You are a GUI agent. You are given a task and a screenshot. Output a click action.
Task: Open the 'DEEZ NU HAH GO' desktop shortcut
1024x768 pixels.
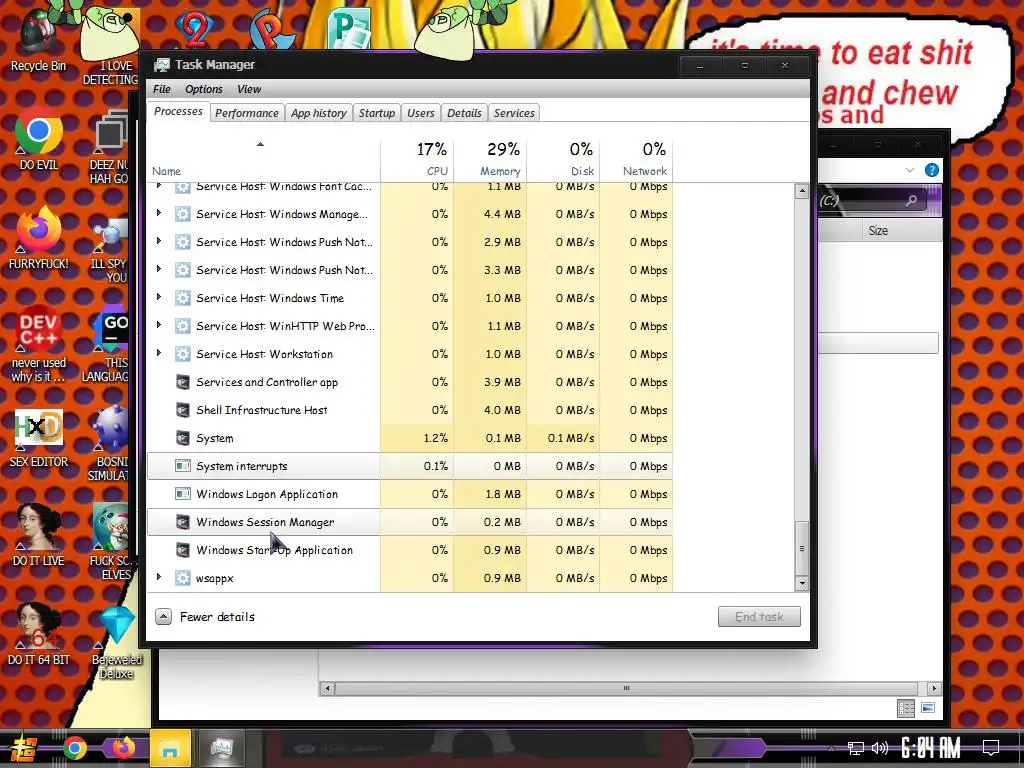(110, 147)
